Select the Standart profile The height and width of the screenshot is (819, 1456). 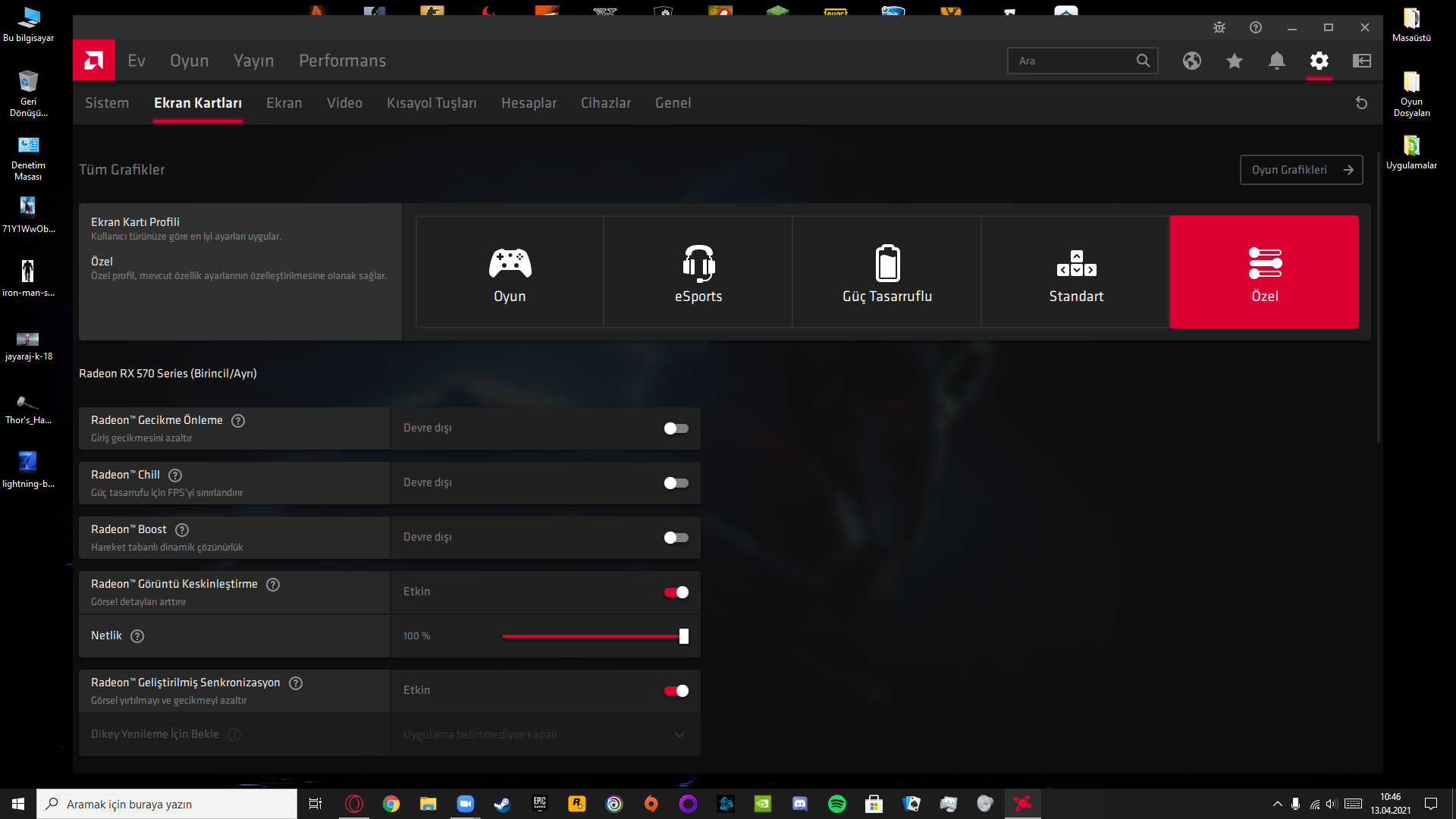(1076, 272)
